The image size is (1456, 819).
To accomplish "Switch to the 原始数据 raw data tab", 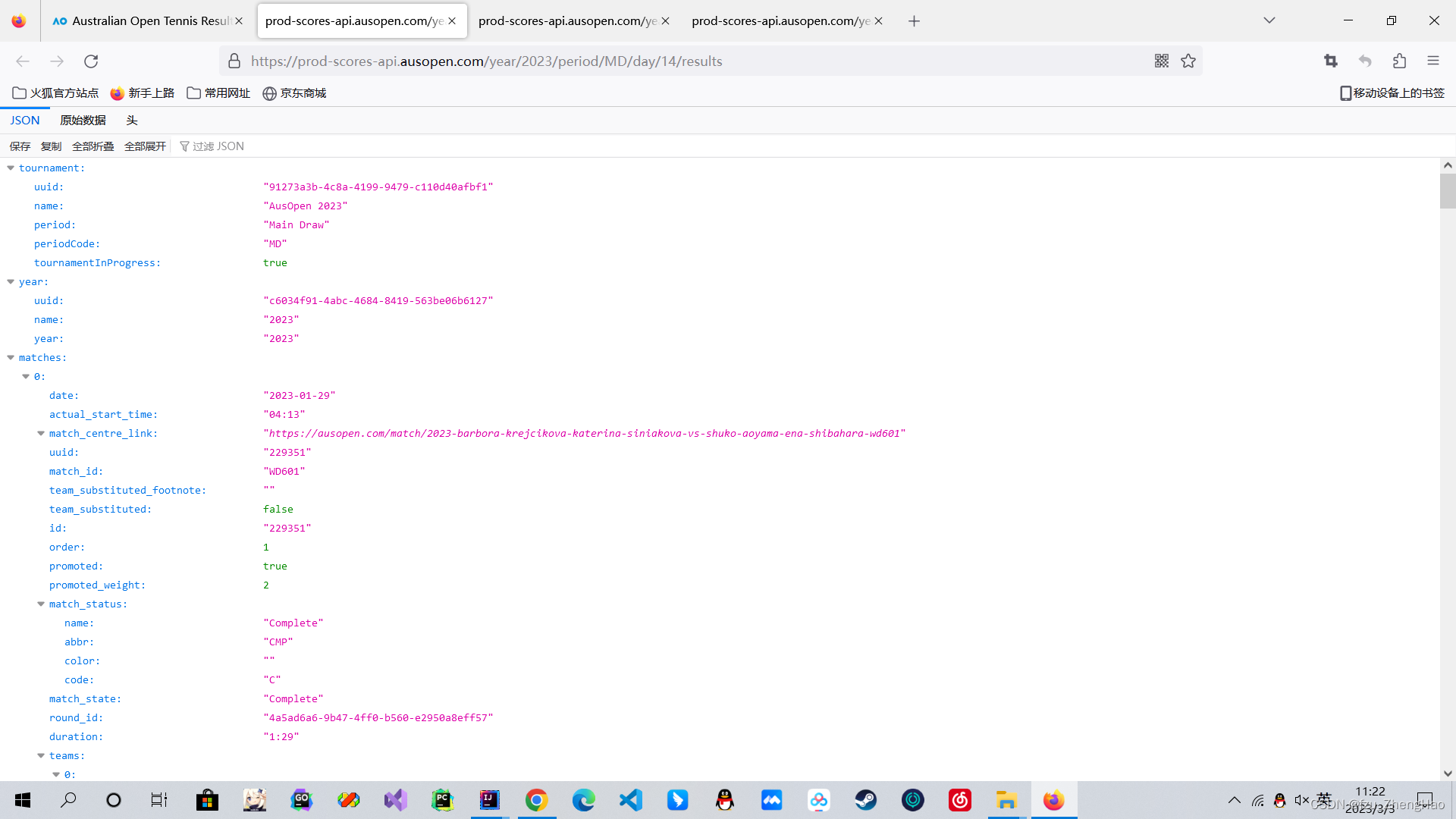I will (x=83, y=121).
